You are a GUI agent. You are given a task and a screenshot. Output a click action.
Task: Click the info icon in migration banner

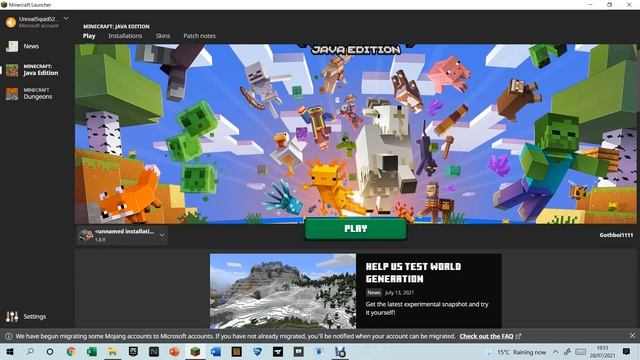8,336
